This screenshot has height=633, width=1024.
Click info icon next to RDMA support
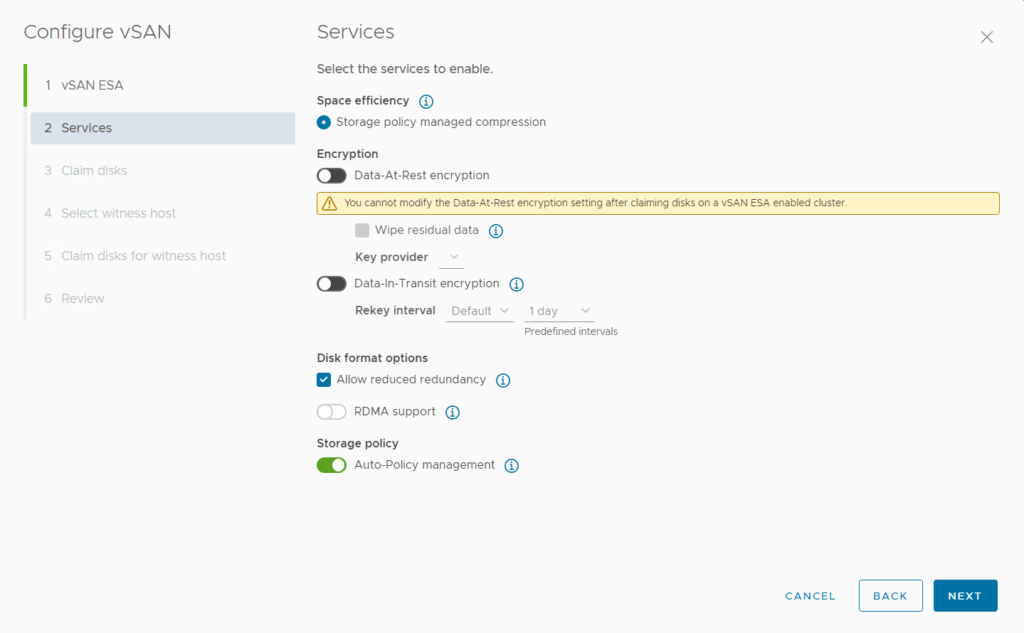pos(452,412)
